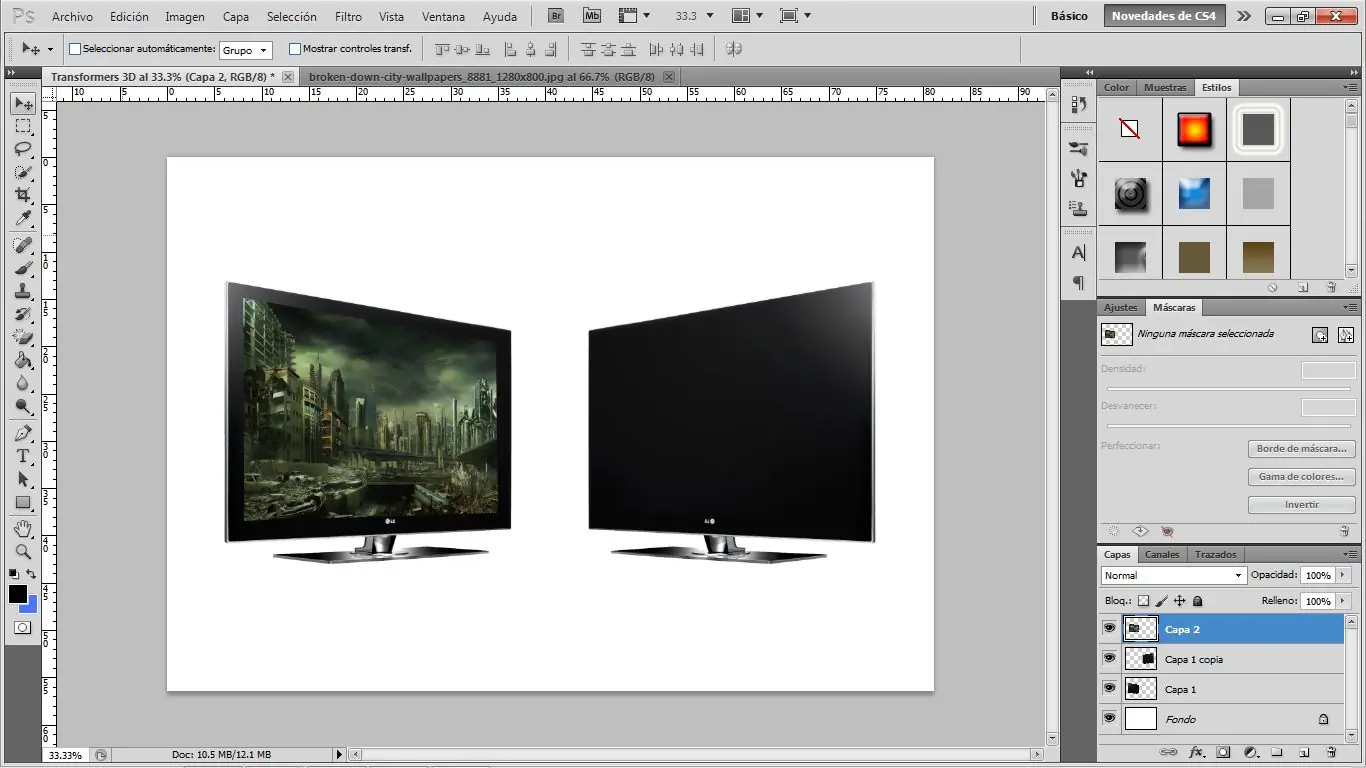Screen dimensions: 1366x768
Task: Click the Invertir button
Action: (x=1302, y=504)
